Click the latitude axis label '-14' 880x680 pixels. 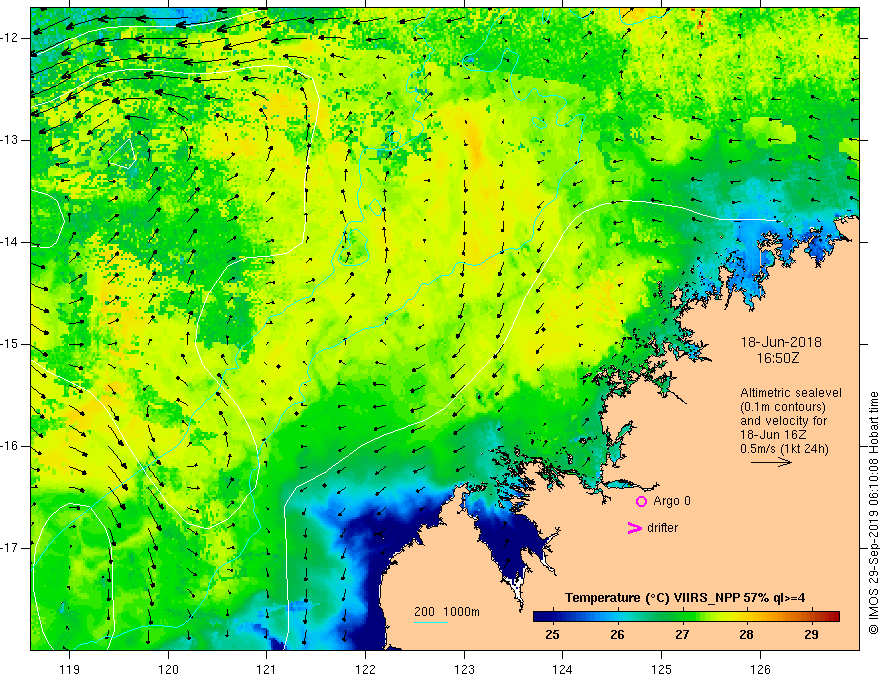point(11,242)
